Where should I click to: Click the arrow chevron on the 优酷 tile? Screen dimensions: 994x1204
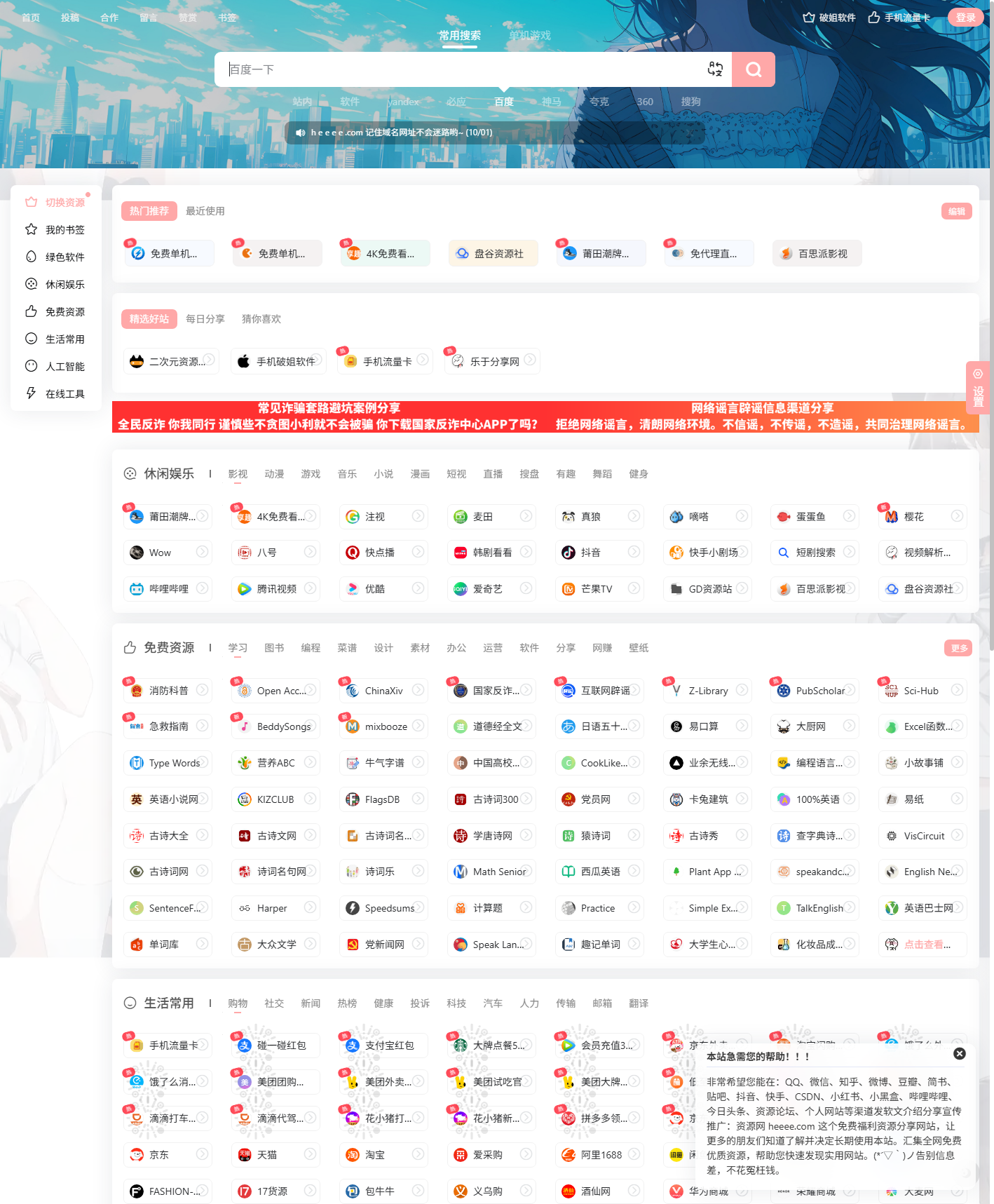[x=418, y=588]
